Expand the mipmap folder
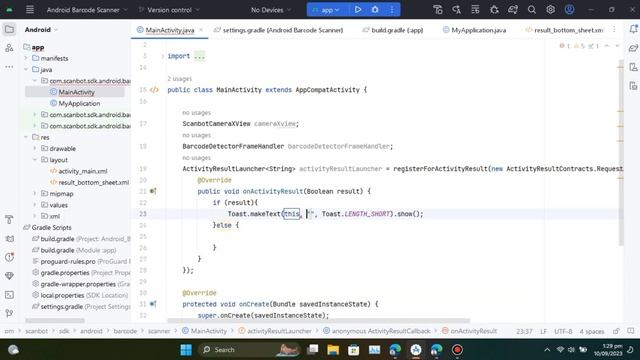The width and height of the screenshot is (640, 360). click(35, 193)
